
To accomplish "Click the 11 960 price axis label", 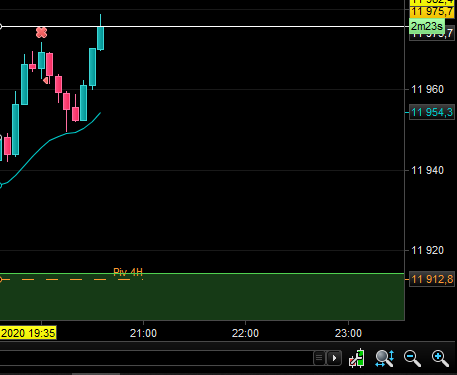I will (x=428, y=89).
